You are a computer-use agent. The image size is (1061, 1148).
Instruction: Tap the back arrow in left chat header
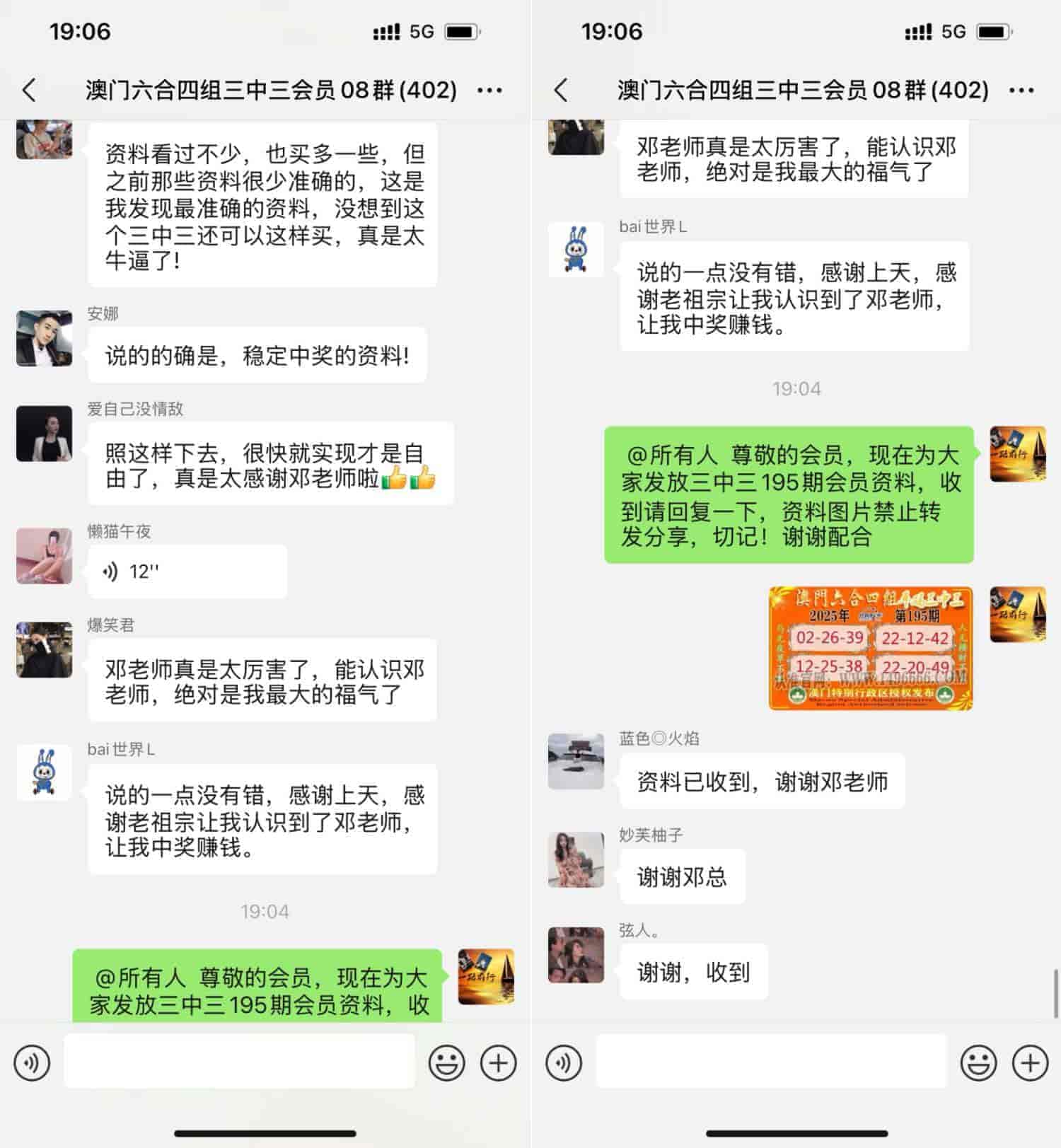pyautogui.click(x=29, y=90)
